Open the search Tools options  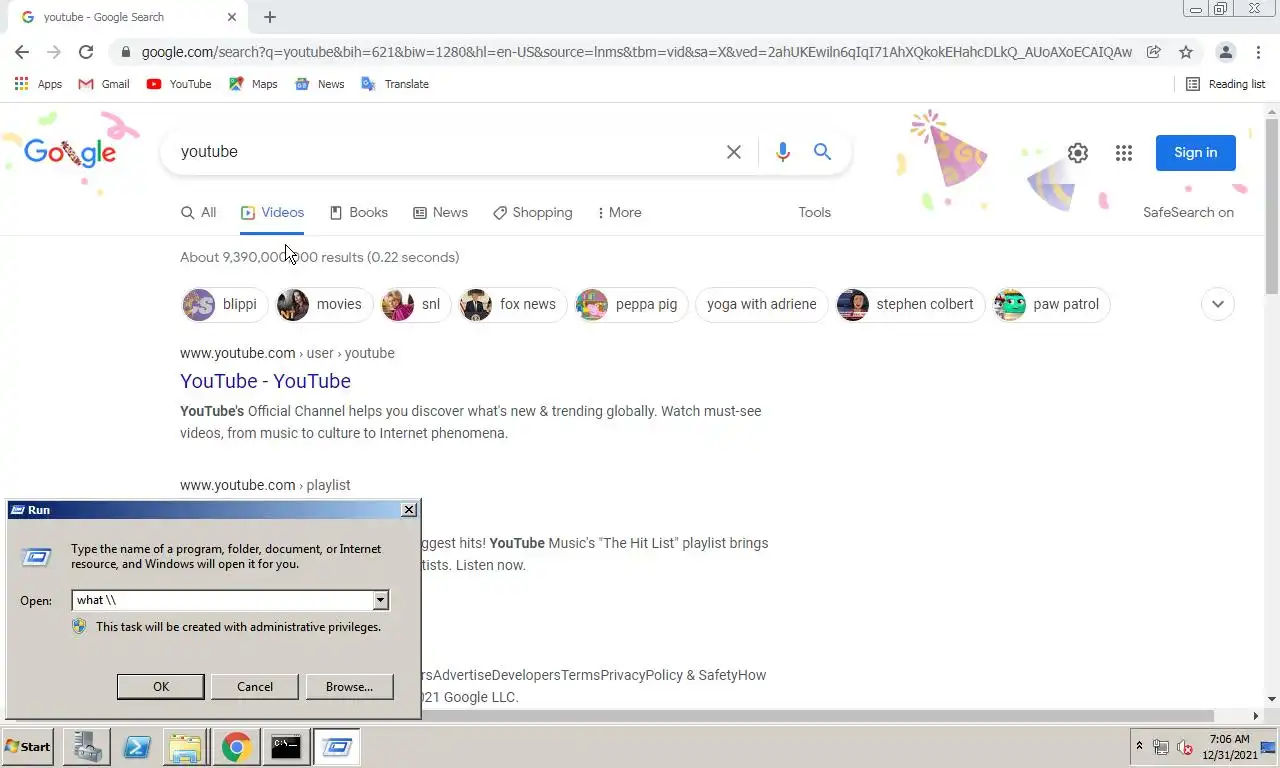pyautogui.click(x=814, y=212)
